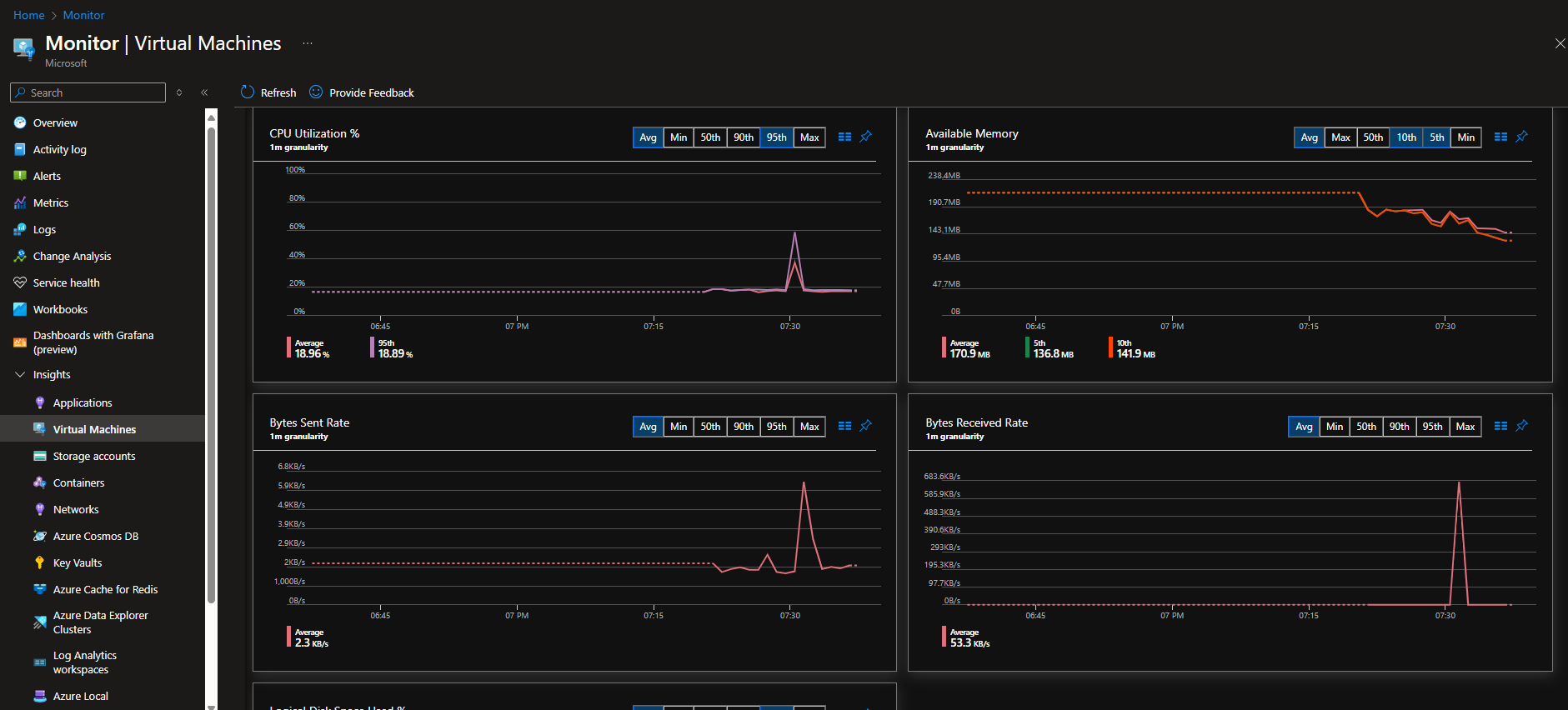Click in the sidebar Search field
This screenshot has height=710, width=1568.
[x=88, y=92]
